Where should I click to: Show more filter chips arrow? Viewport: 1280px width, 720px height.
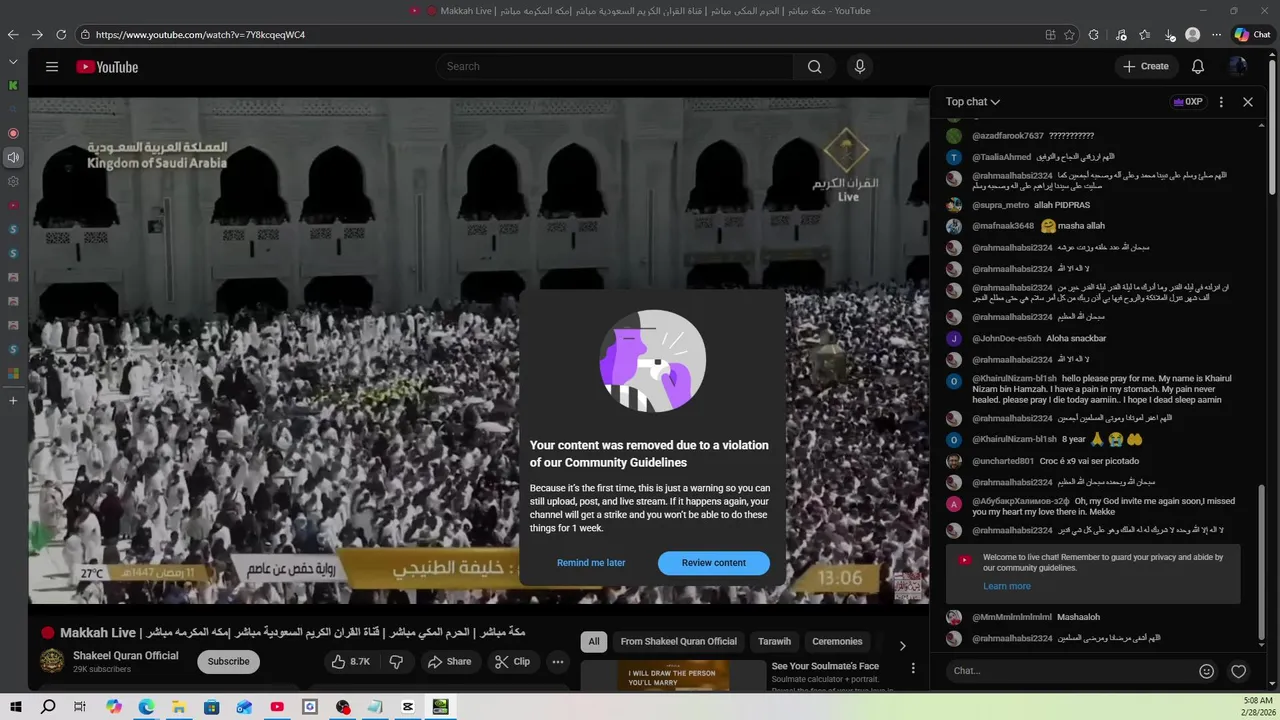(x=902, y=645)
